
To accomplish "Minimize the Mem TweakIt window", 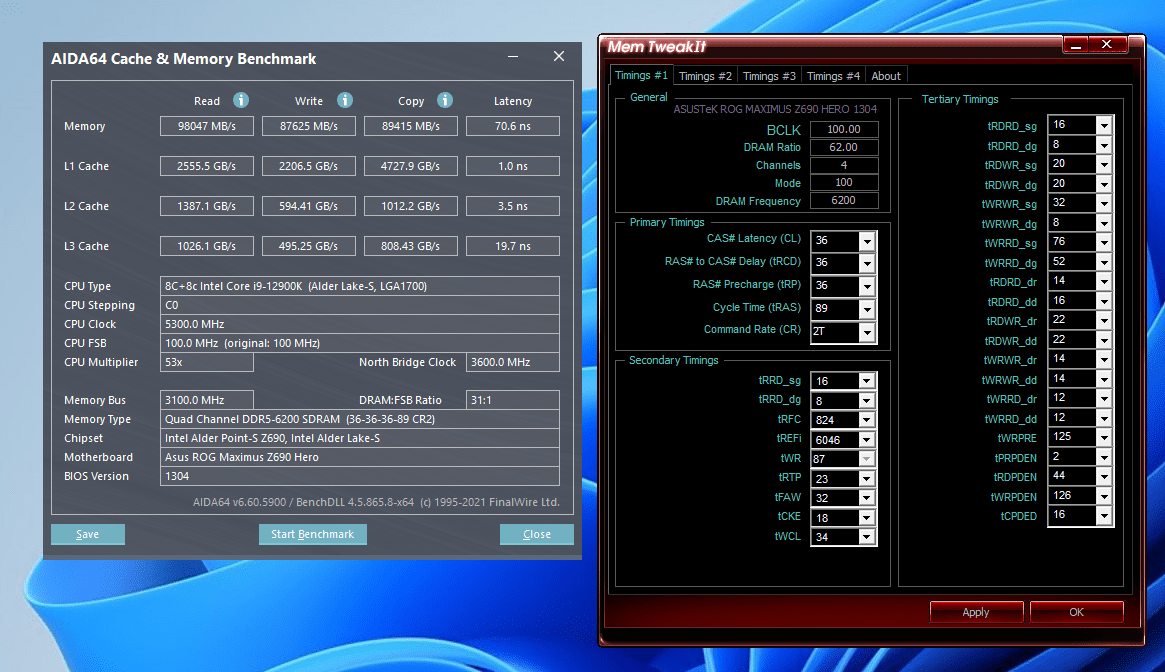I will click(x=1075, y=45).
